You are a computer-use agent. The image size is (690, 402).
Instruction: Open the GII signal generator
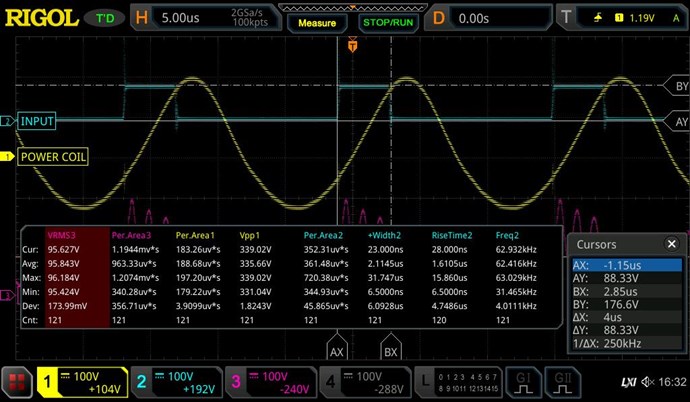click(x=563, y=382)
